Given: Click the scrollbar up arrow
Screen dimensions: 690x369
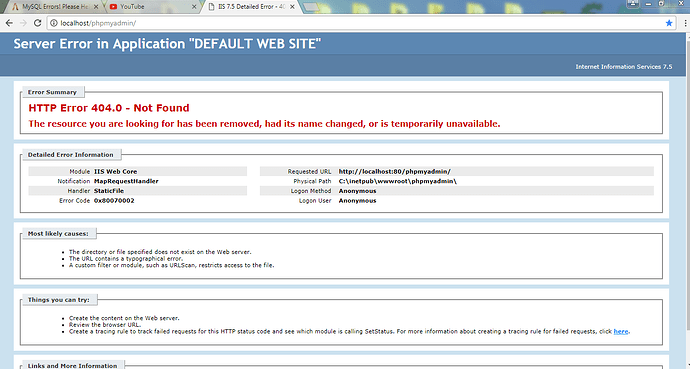Looking at the screenshot, I should (687, 36).
